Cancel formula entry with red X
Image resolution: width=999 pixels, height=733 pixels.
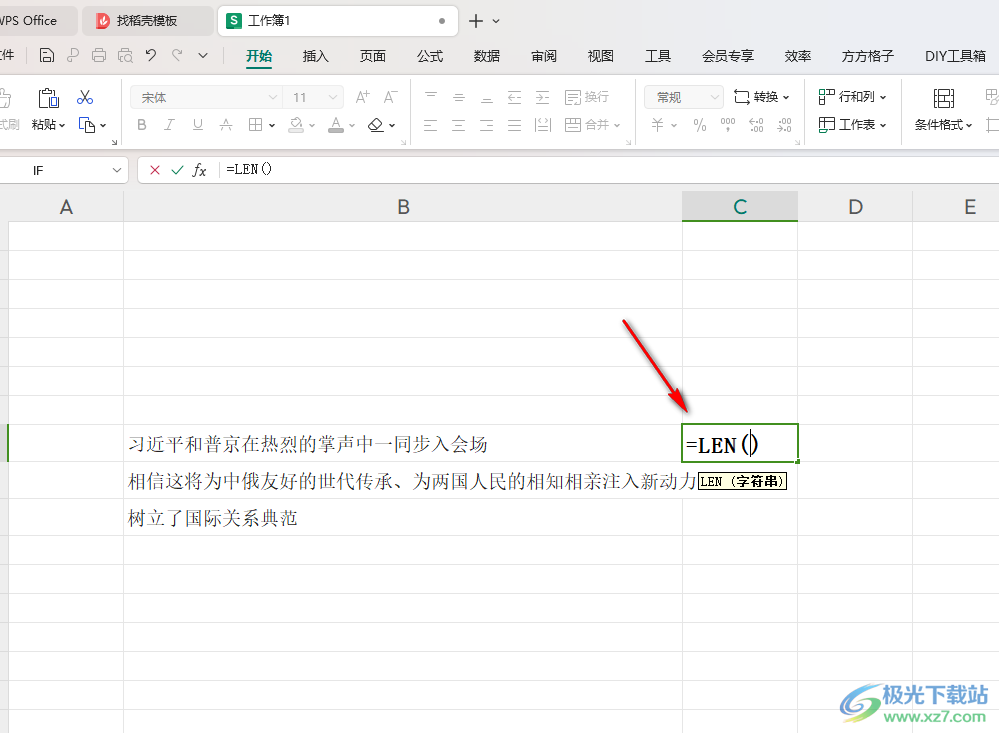pos(155,170)
